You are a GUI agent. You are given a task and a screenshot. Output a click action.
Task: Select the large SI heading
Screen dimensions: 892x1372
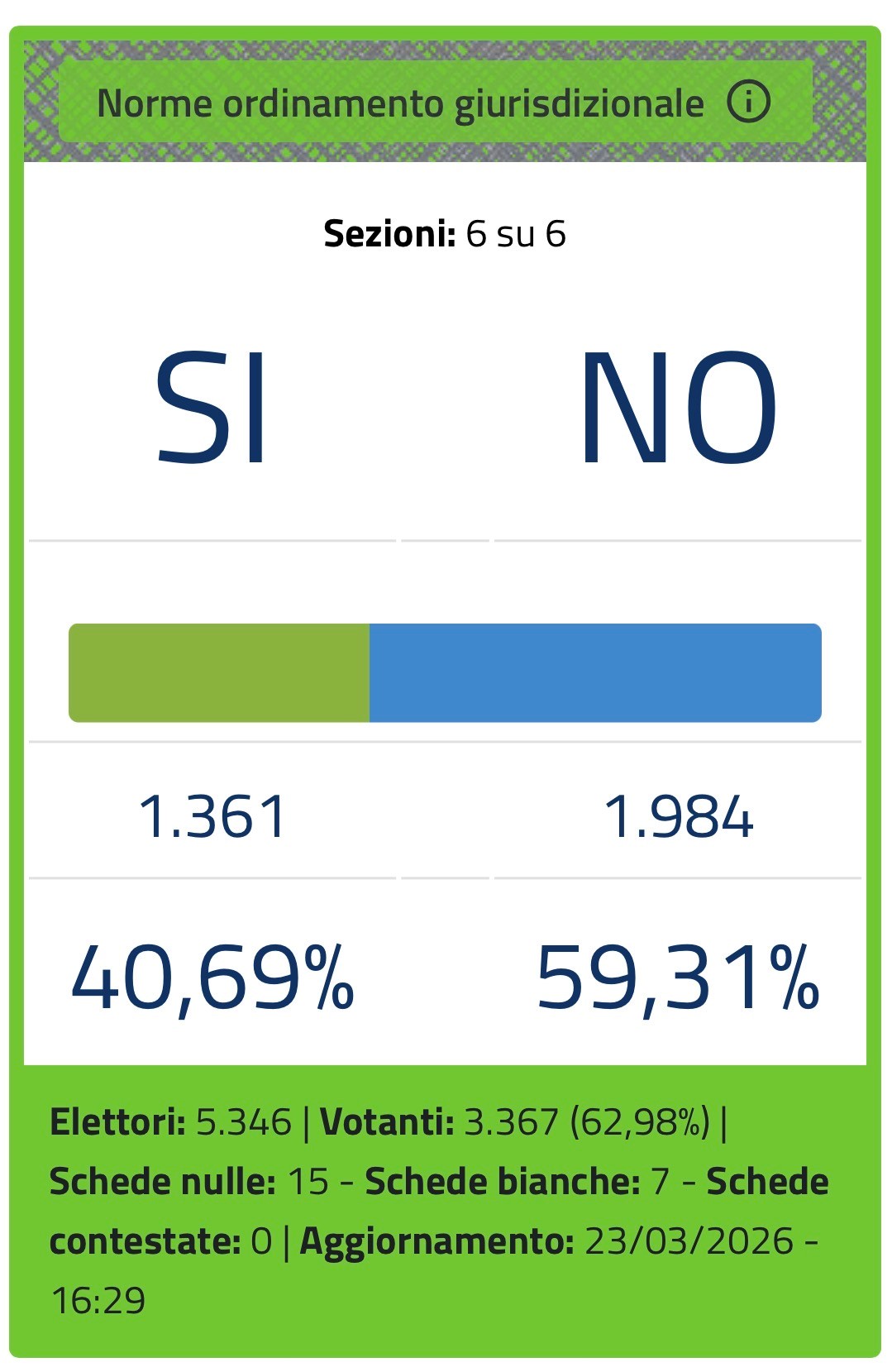click(212, 409)
